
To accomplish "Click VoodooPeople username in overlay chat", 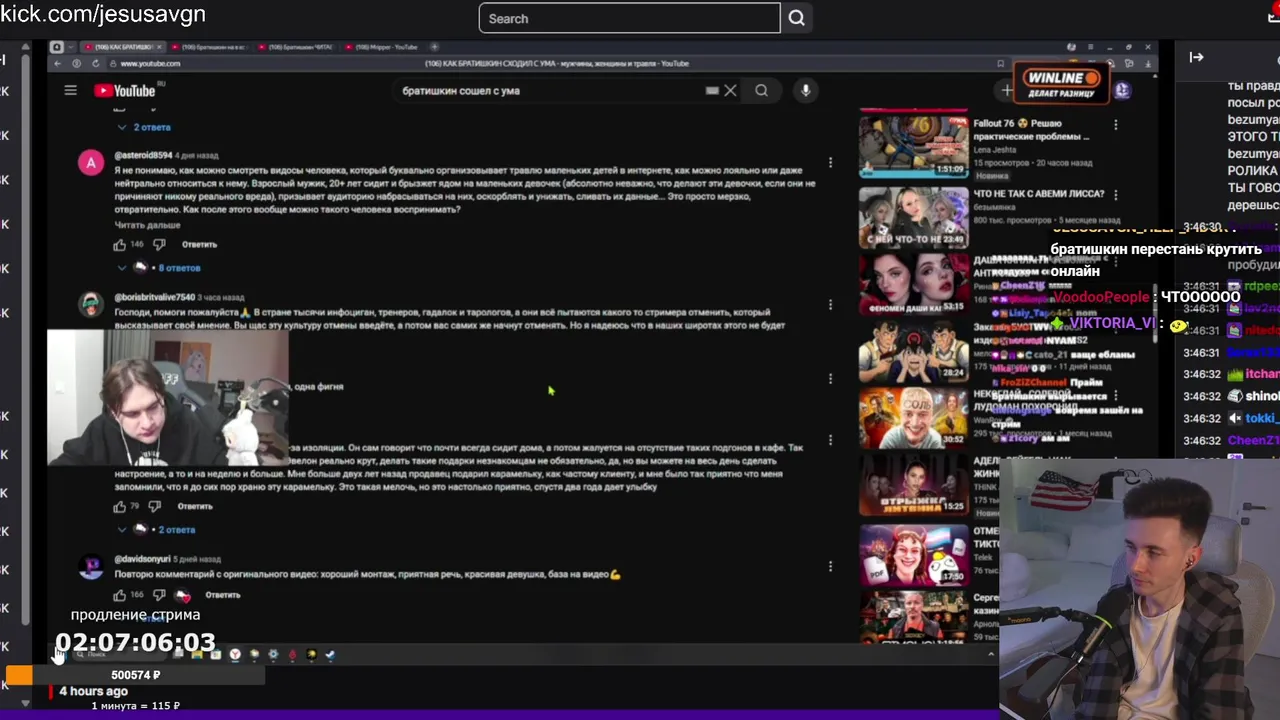I will tap(1102, 297).
